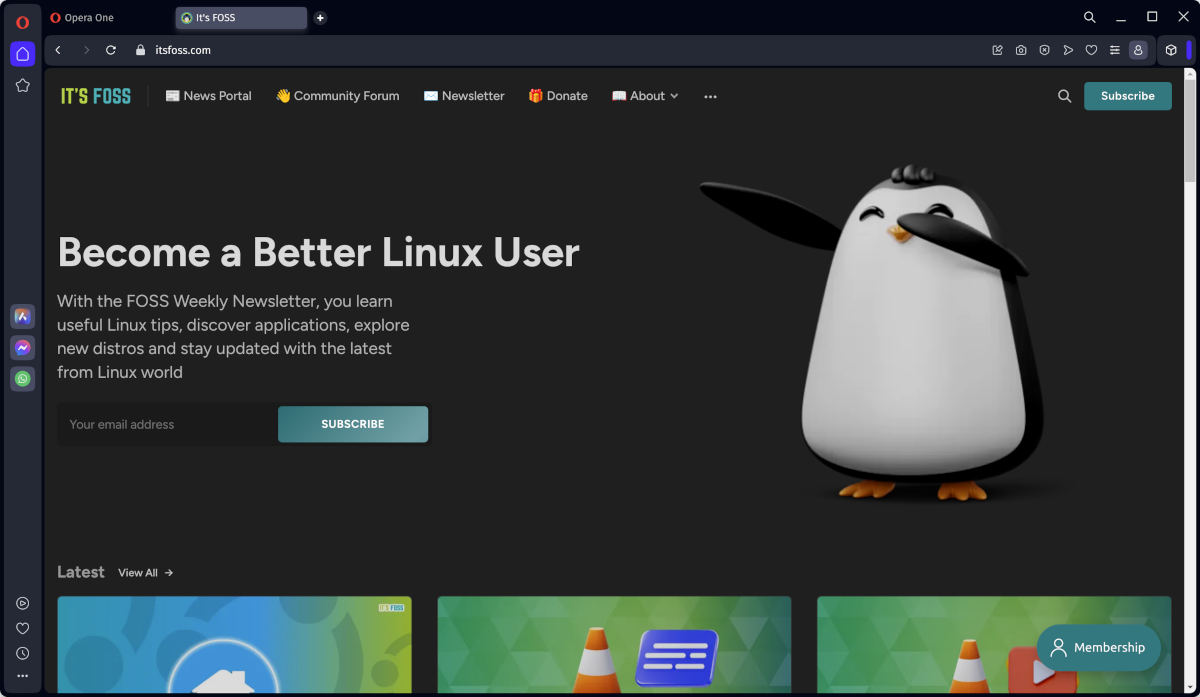Open the three-dot menu on the navbar

point(710,96)
